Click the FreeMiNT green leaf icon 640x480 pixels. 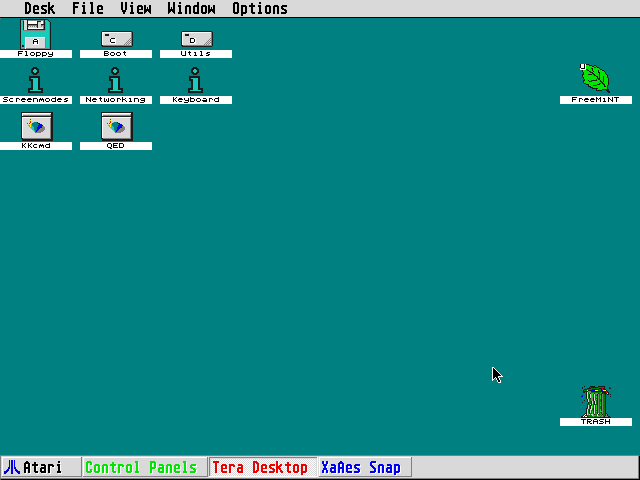coord(595,78)
